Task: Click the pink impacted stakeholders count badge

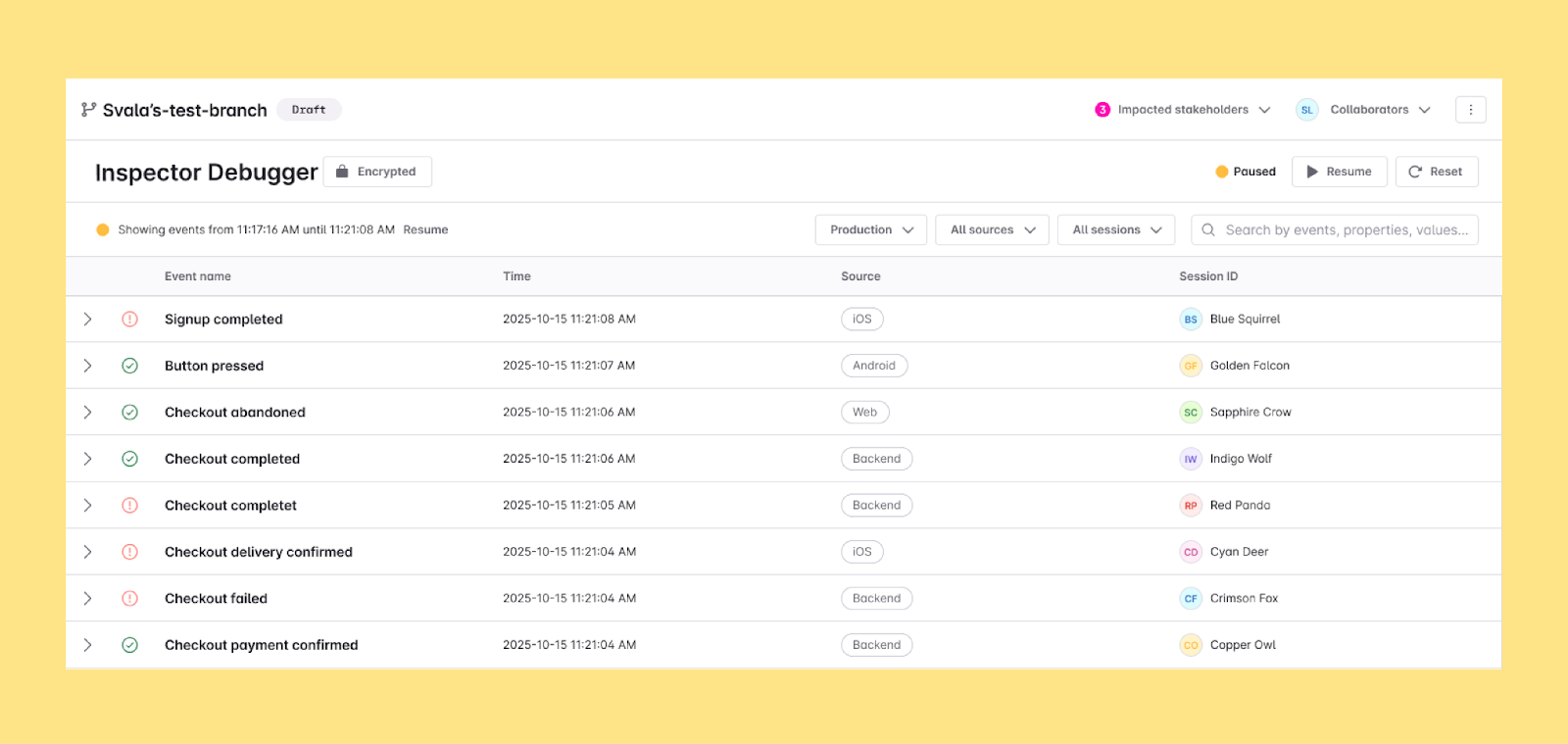Action: [1102, 110]
